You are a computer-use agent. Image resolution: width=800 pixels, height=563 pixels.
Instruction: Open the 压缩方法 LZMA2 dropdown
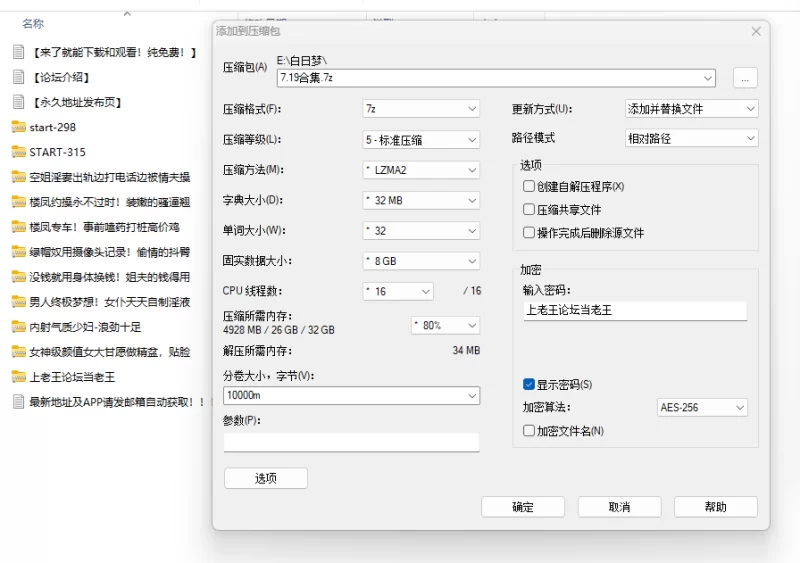(x=421, y=170)
